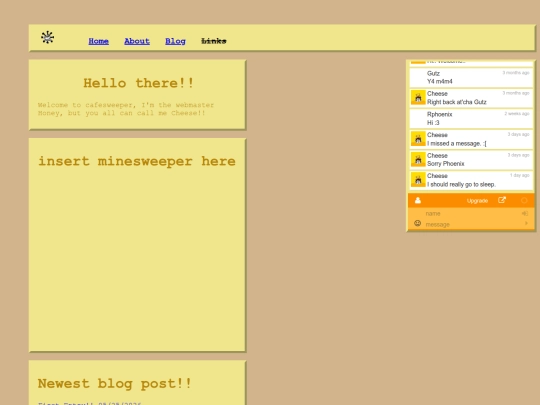Click the send arrow beside message field

point(526,224)
